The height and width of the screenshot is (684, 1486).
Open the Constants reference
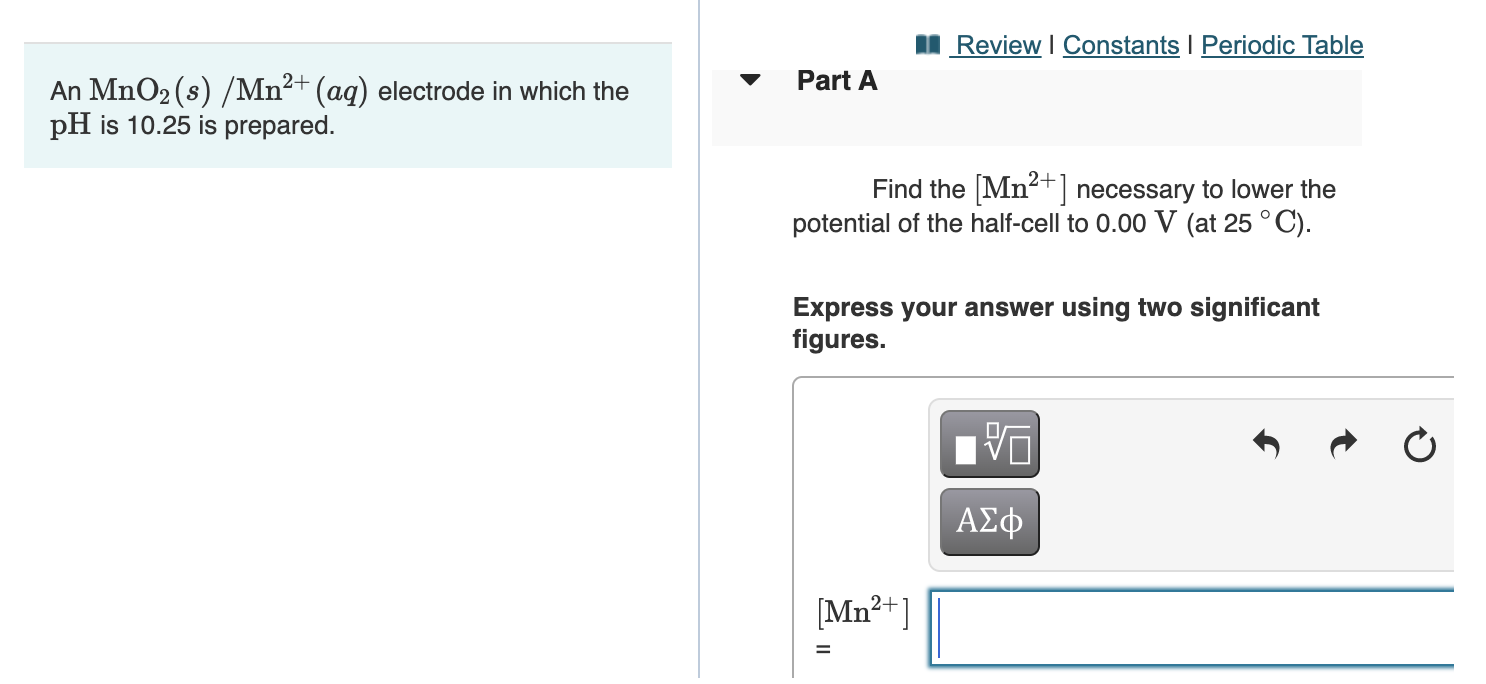1120,45
